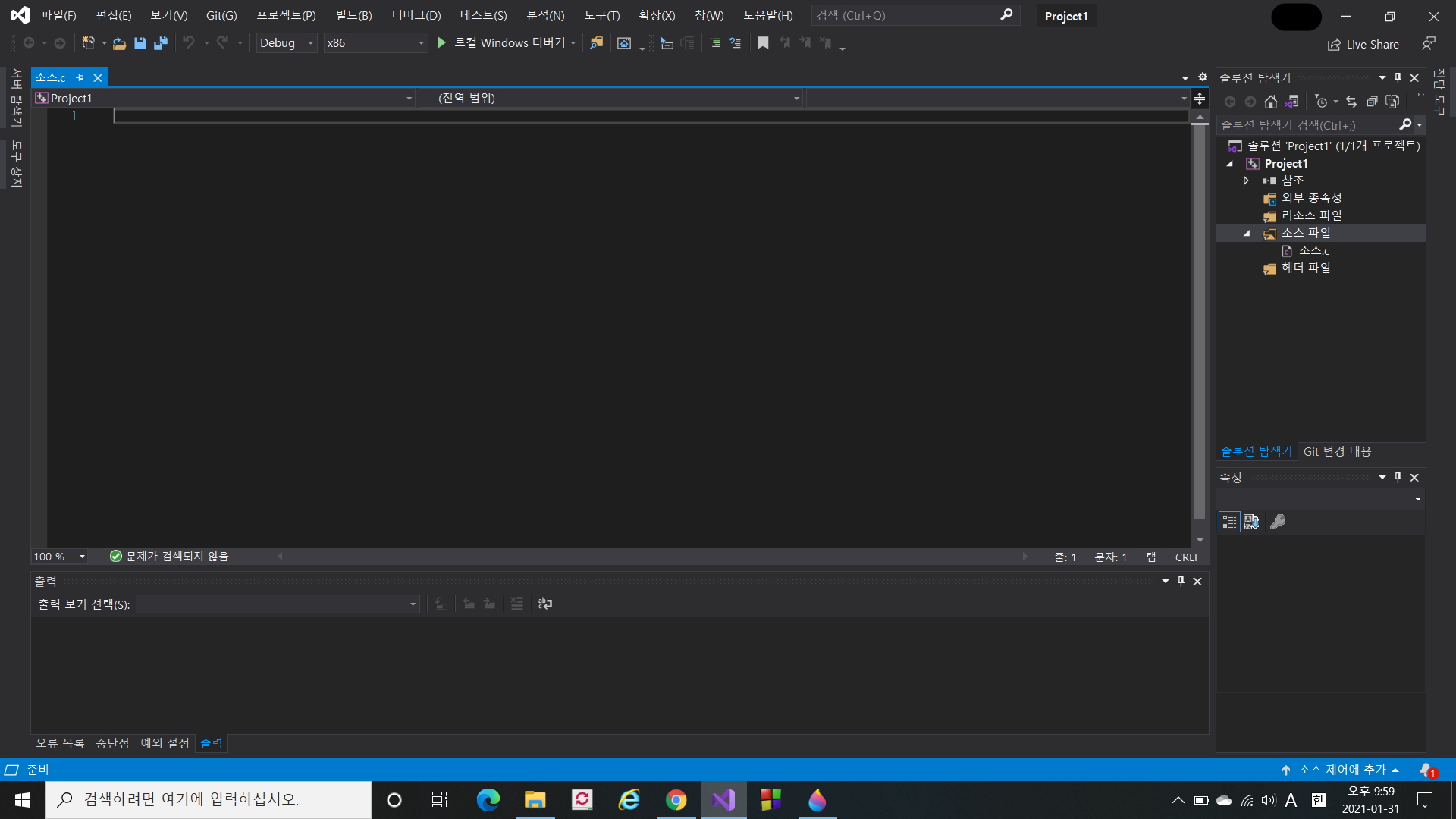Open the 디버그(D) menu
This screenshot has height=819, width=1456.
[x=416, y=15]
